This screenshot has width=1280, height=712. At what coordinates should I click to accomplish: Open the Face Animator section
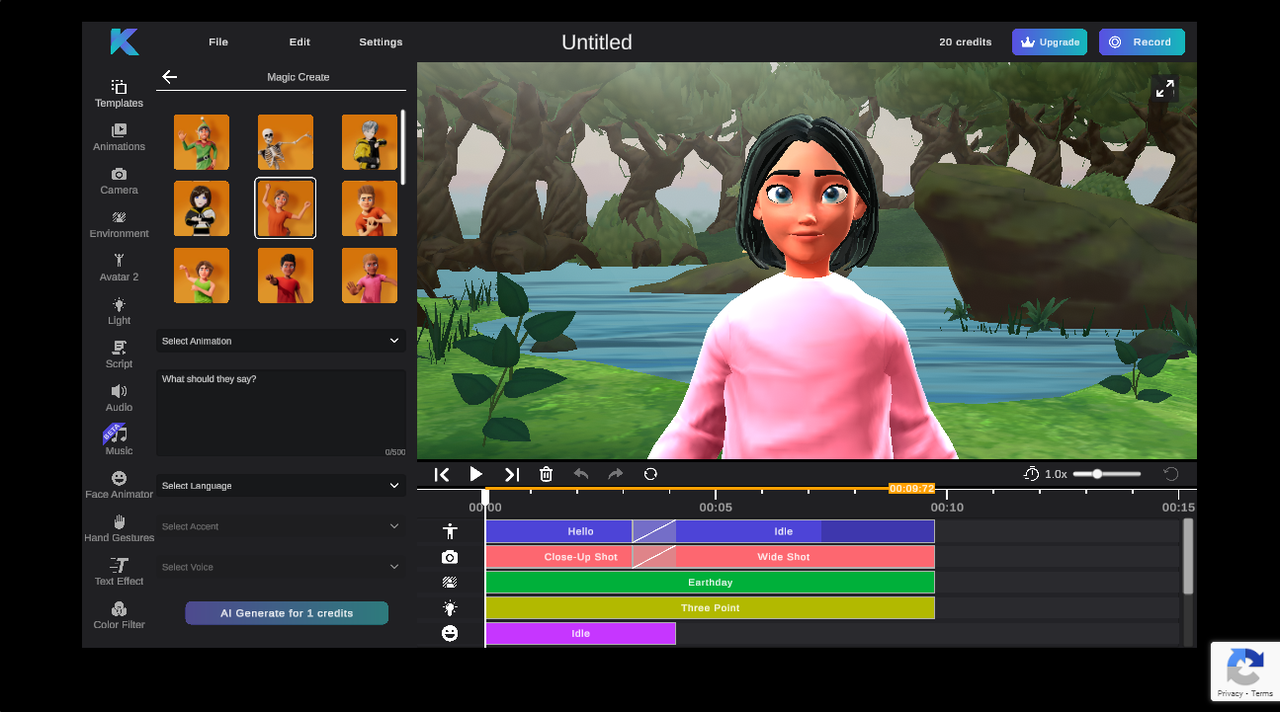(119, 484)
